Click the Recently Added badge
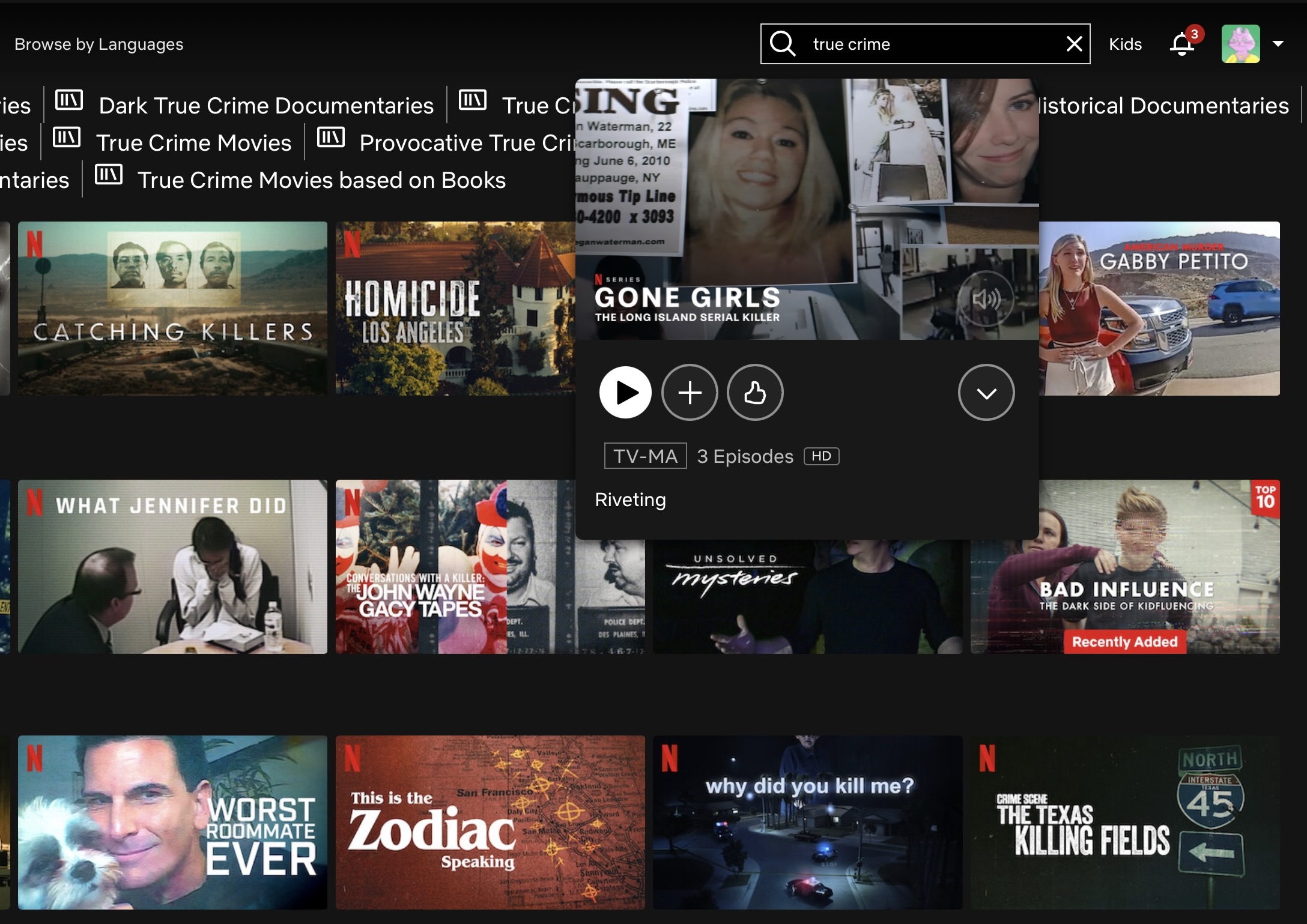This screenshot has height=924, width=1307. [1125, 642]
